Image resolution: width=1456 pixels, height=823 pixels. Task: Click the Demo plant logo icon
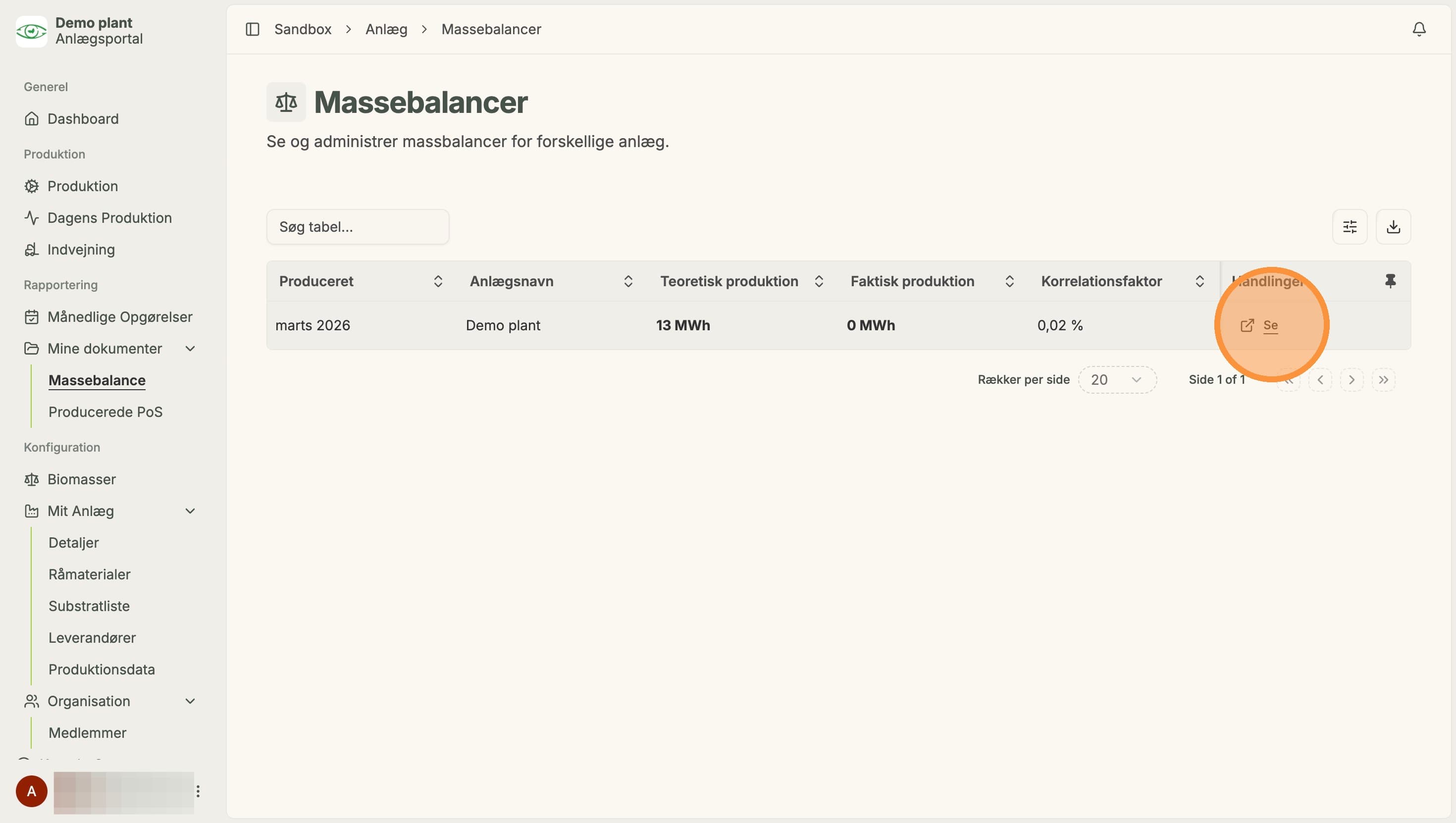(31, 31)
